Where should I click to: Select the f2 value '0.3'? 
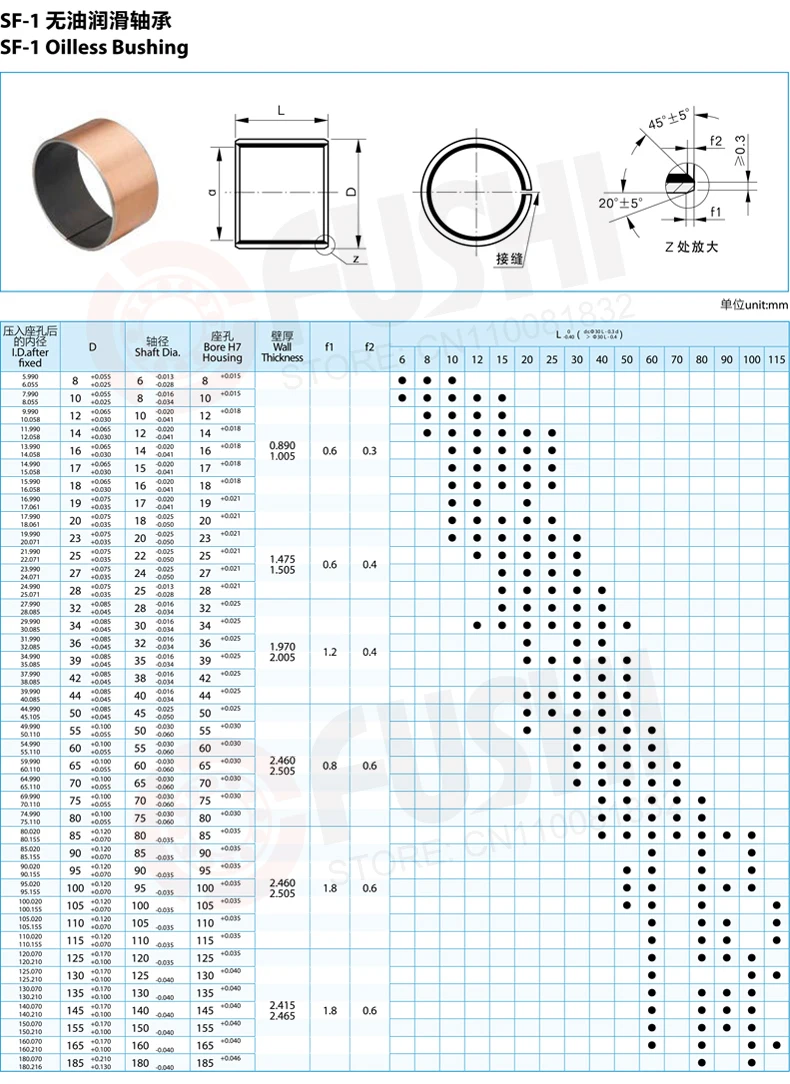[370, 451]
